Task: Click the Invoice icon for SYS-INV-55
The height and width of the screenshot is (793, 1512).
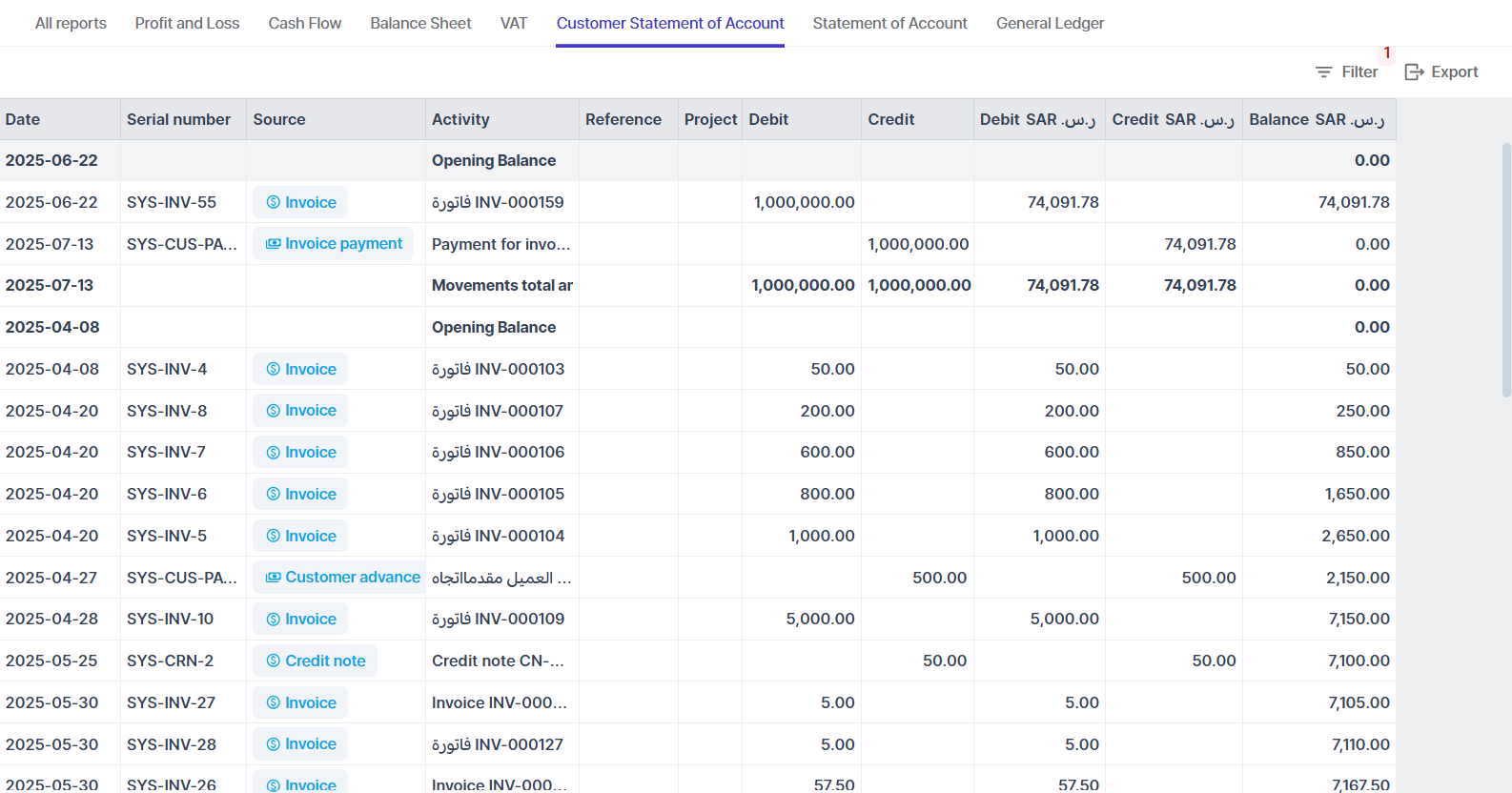Action: click(274, 202)
